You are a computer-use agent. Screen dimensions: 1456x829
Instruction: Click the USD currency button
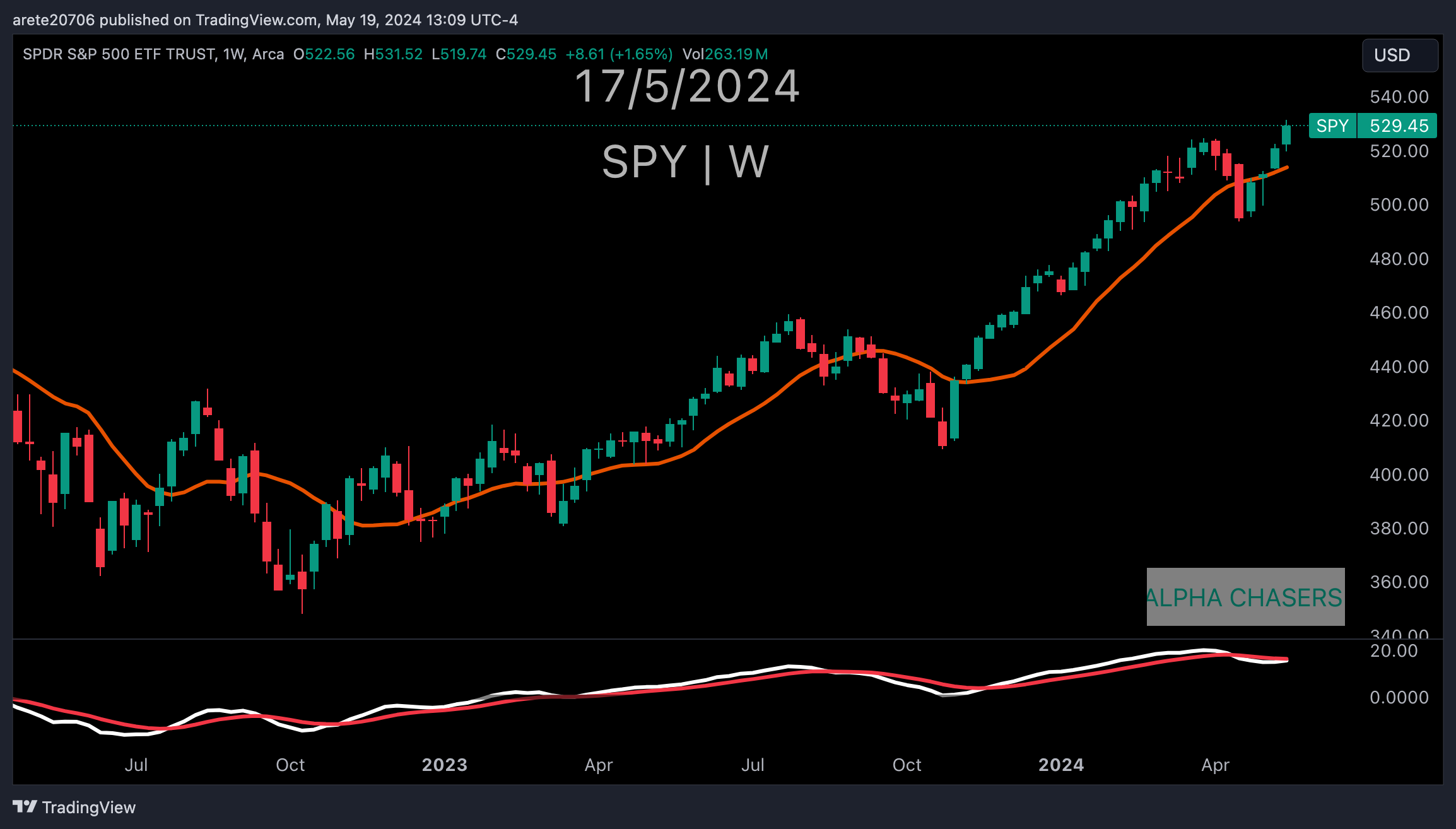point(1400,56)
